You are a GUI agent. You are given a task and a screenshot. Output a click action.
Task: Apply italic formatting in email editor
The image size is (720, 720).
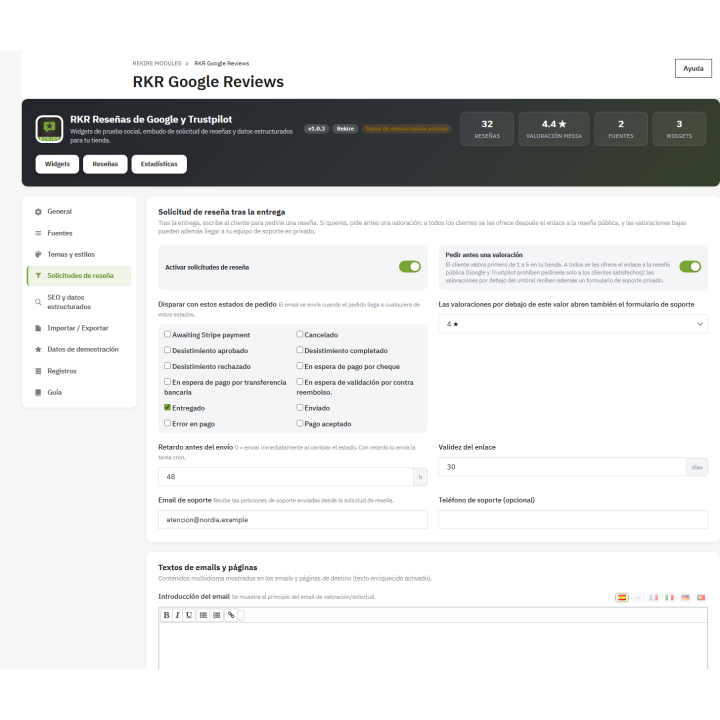tap(177, 615)
